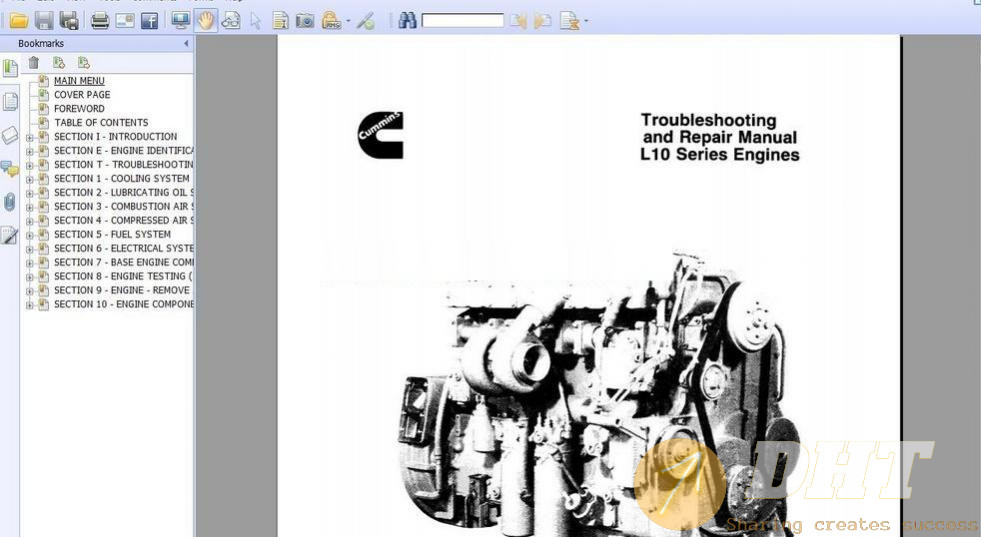Expand SECTION 6 - ELECTRICAL SYSTEM node
Image resolution: width=981 pixels, height=537 pixels.
(x=29, y=248)
